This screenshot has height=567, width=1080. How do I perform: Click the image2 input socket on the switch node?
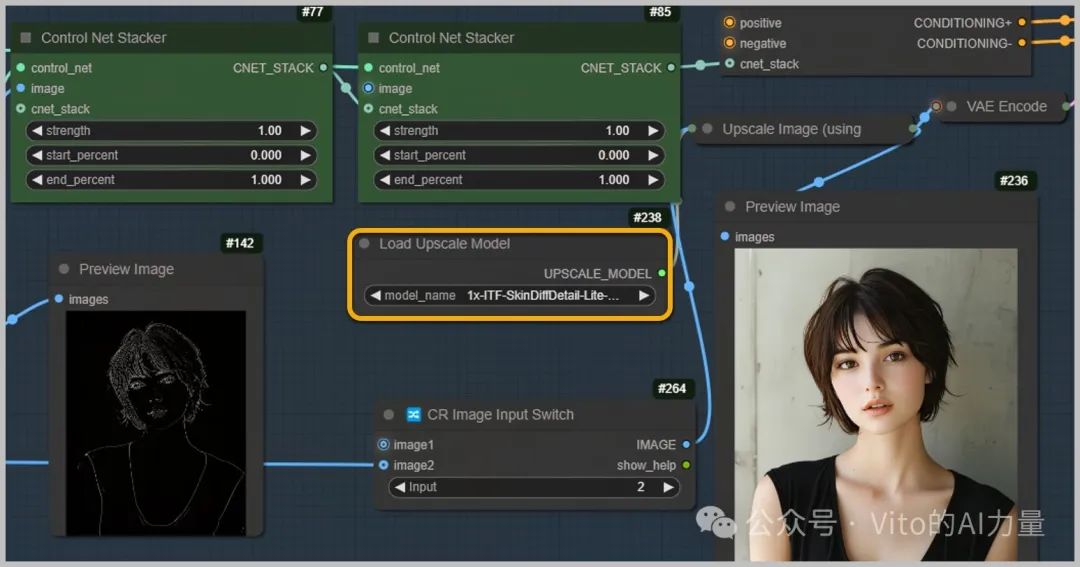coord(384,465)
